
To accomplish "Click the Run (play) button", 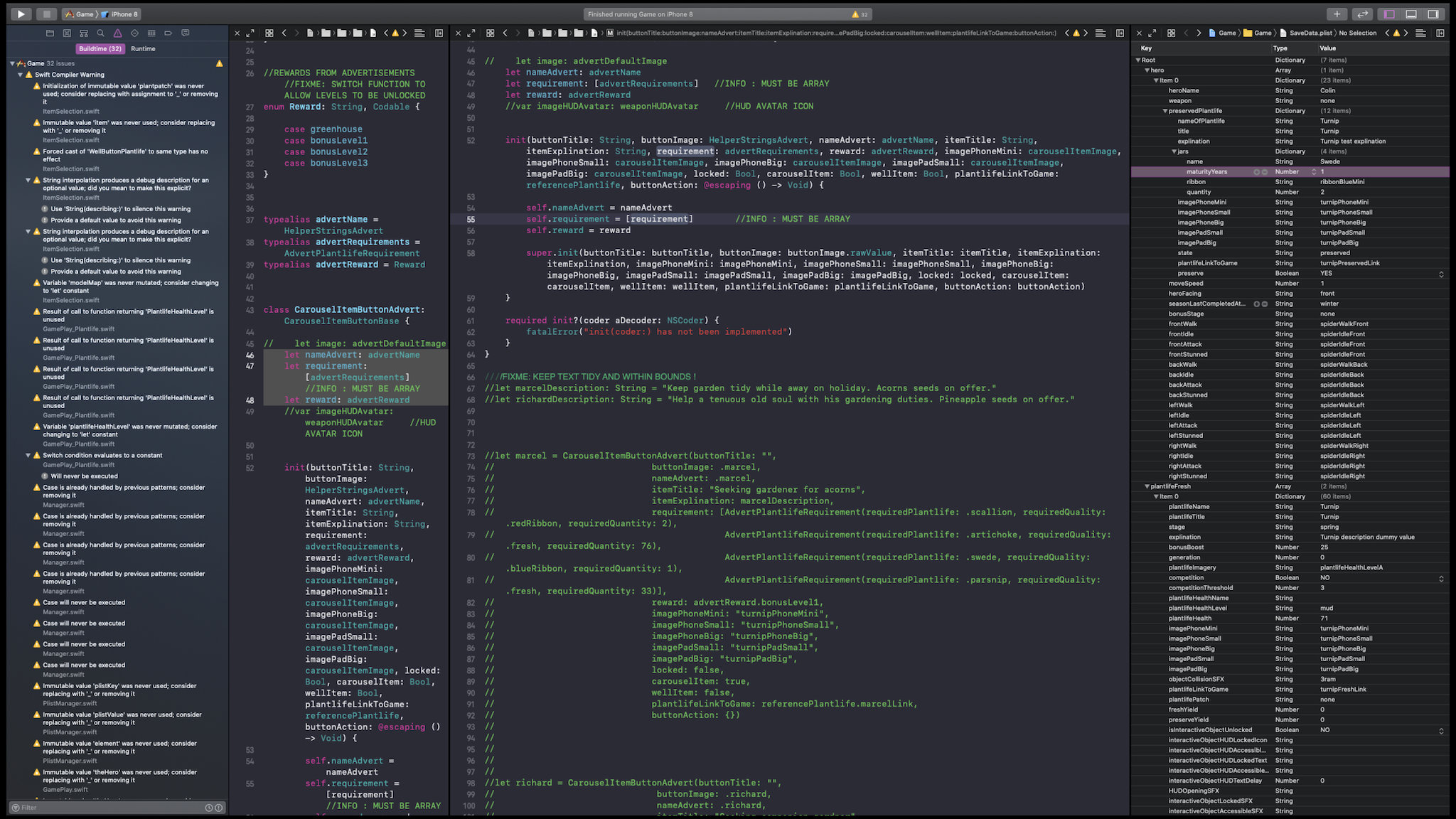I will [21, 14].
